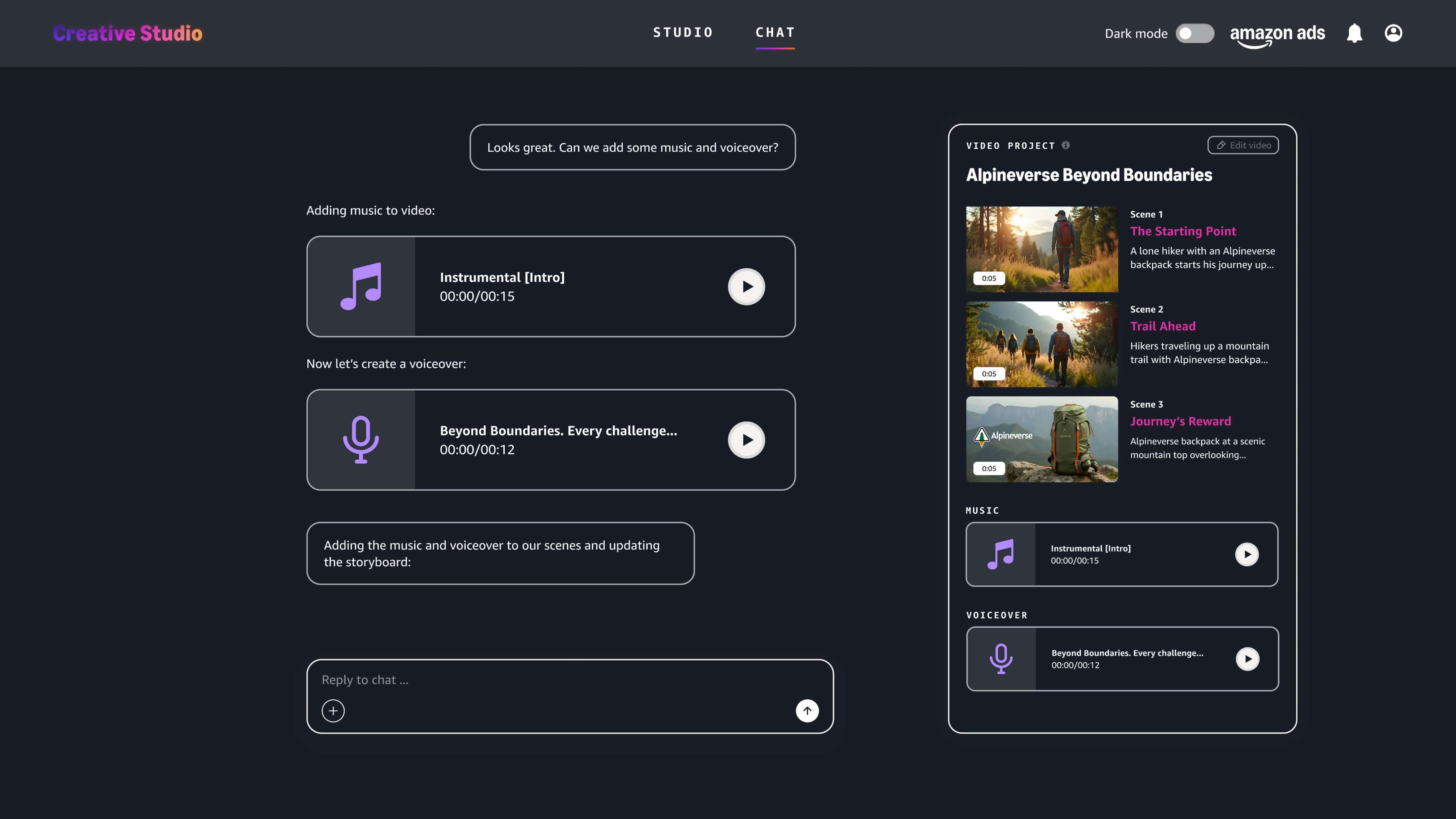Switch to the STUDIO tab

(x=683, y=32)
